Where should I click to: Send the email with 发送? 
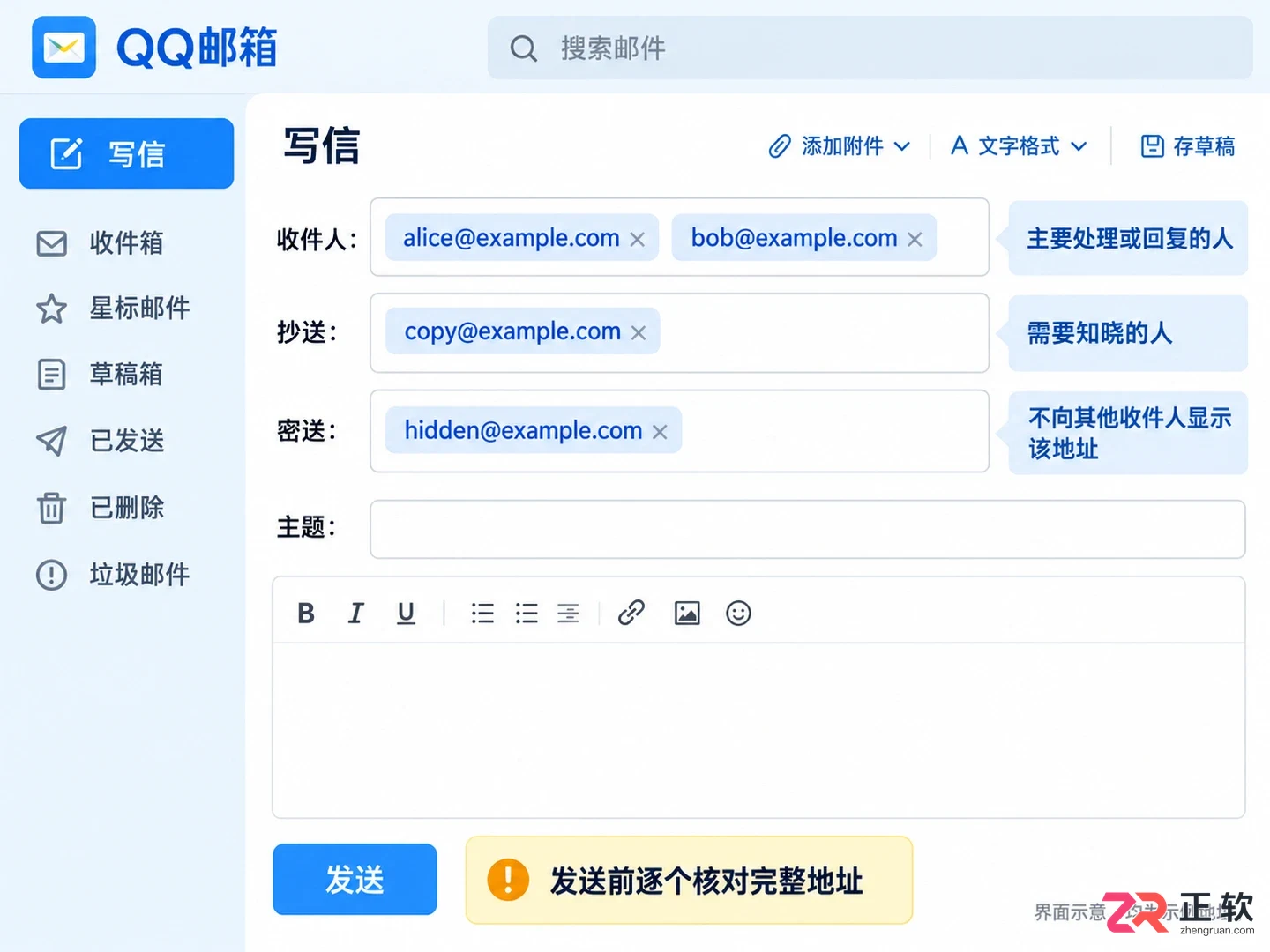point(355,879)
